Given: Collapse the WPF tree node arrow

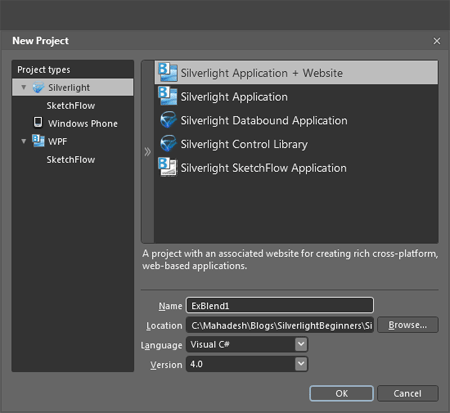Looking at the screenshot, I should [24, 141].
